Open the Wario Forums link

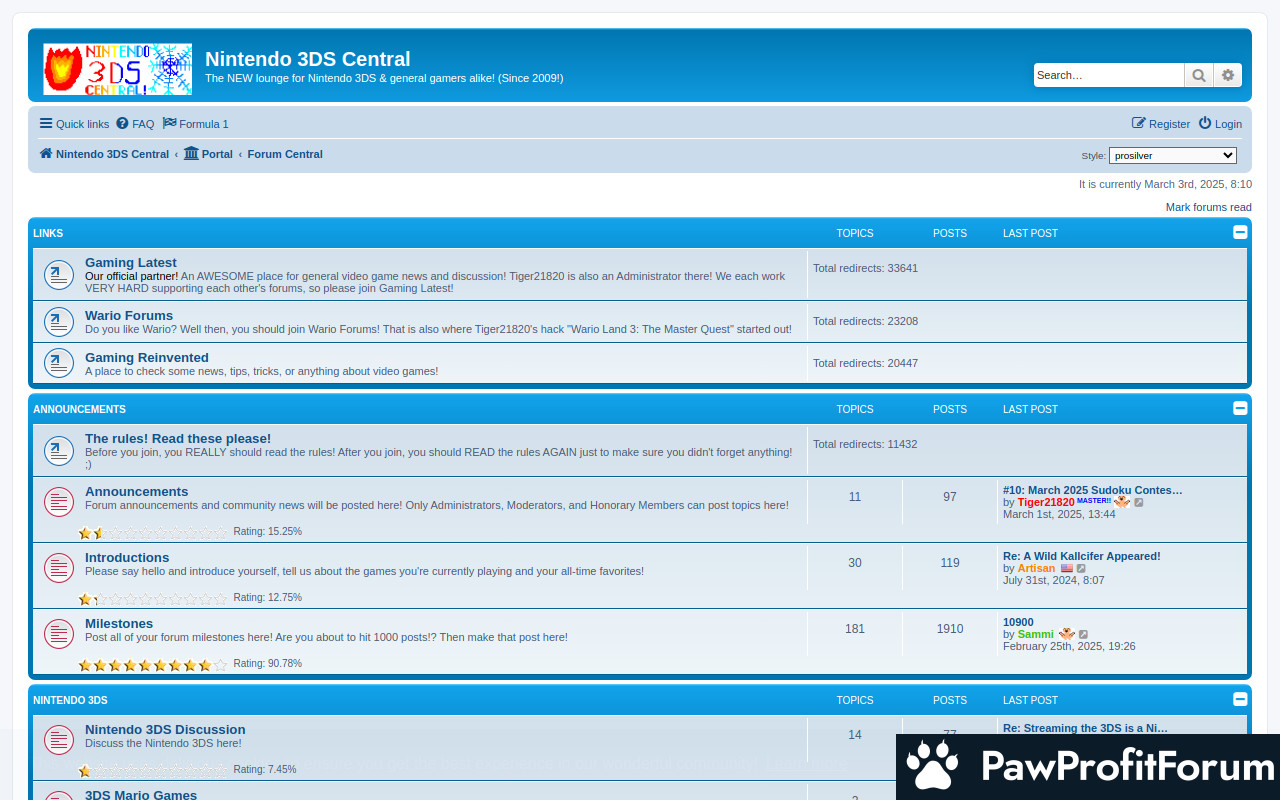tap(129, 316)
